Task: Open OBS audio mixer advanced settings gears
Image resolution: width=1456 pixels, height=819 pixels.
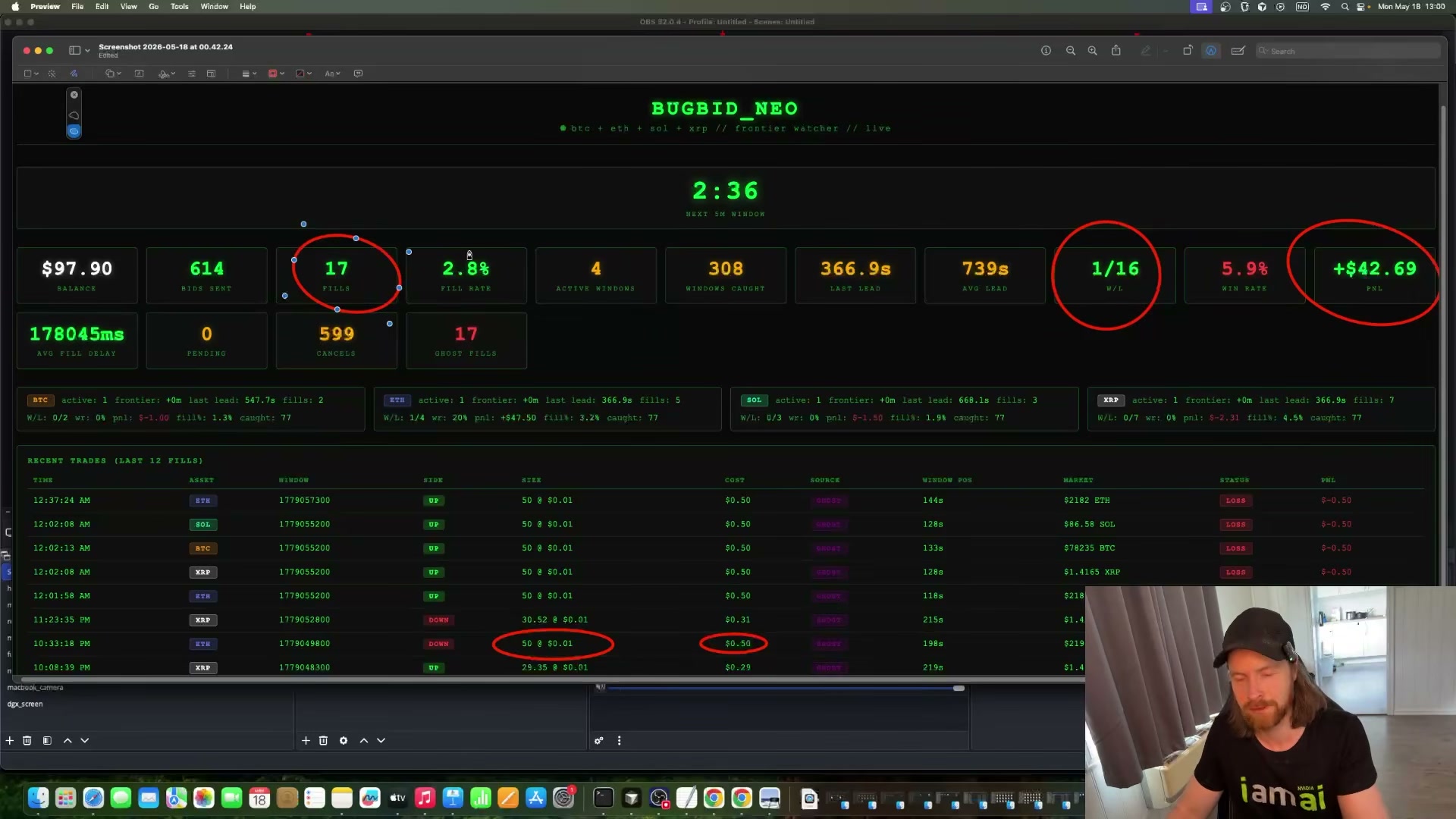Action: 599,740
